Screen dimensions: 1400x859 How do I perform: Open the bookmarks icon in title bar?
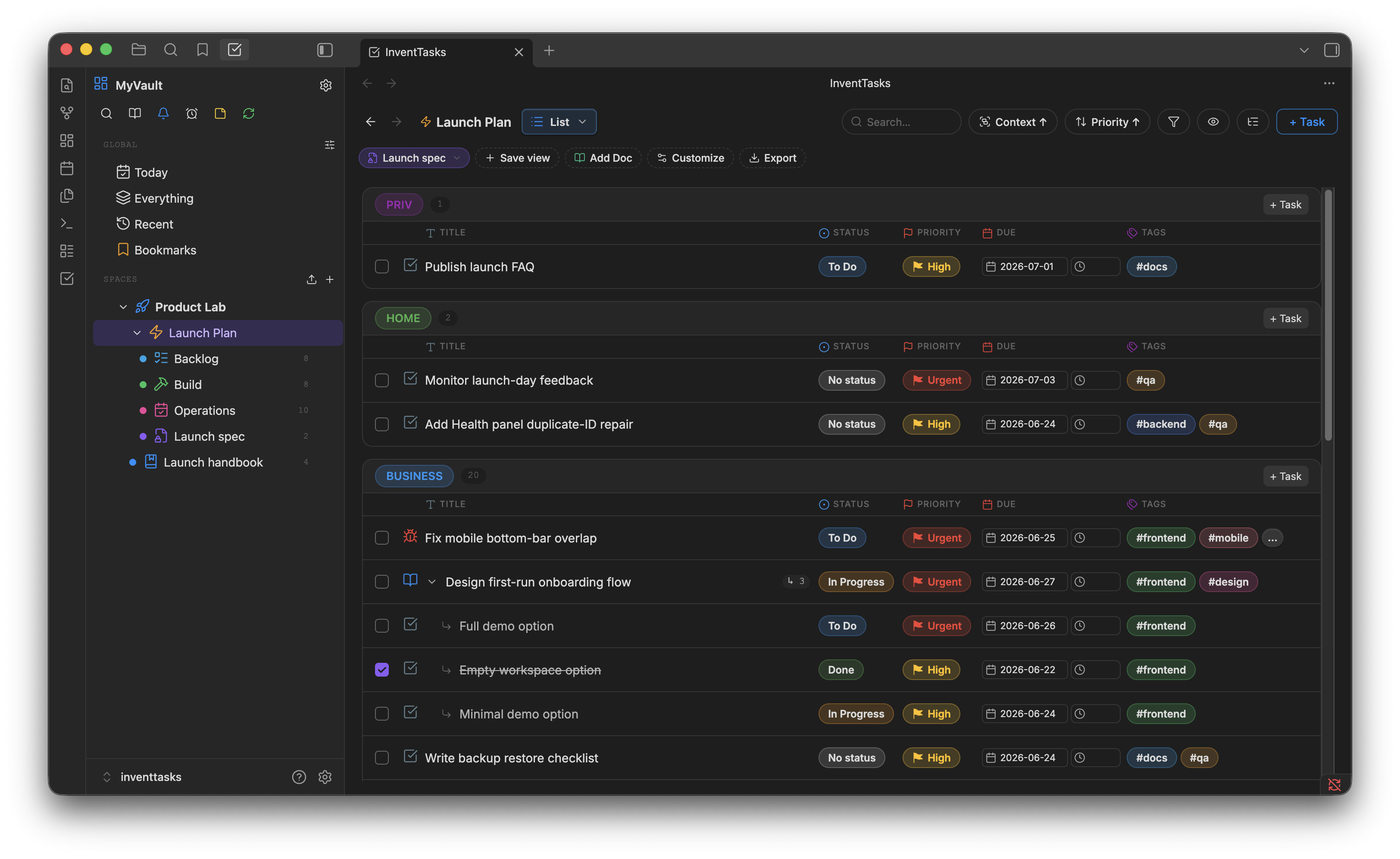(202, 50)
